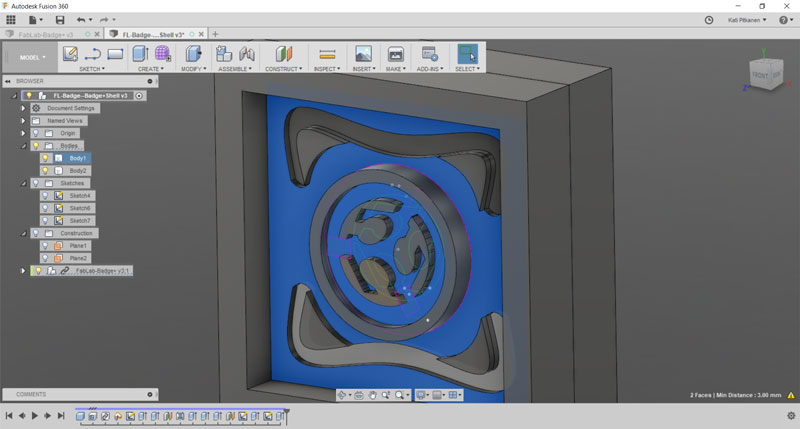Open the INSPECT menu
The width and height of the screenshot is (800, 429).
pos(327,69)
